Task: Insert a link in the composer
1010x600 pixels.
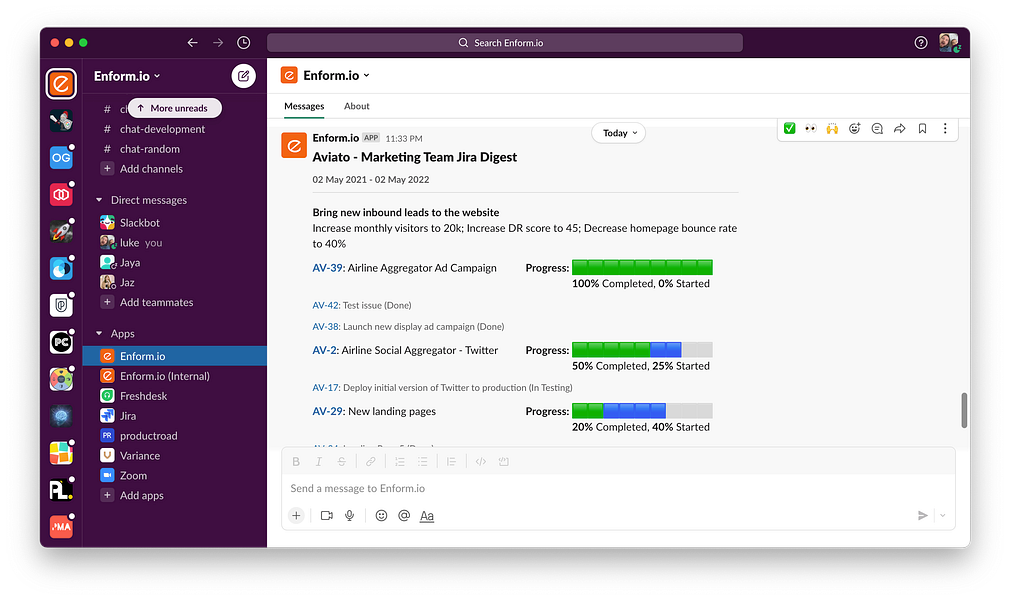Action: tap(370, 461)
